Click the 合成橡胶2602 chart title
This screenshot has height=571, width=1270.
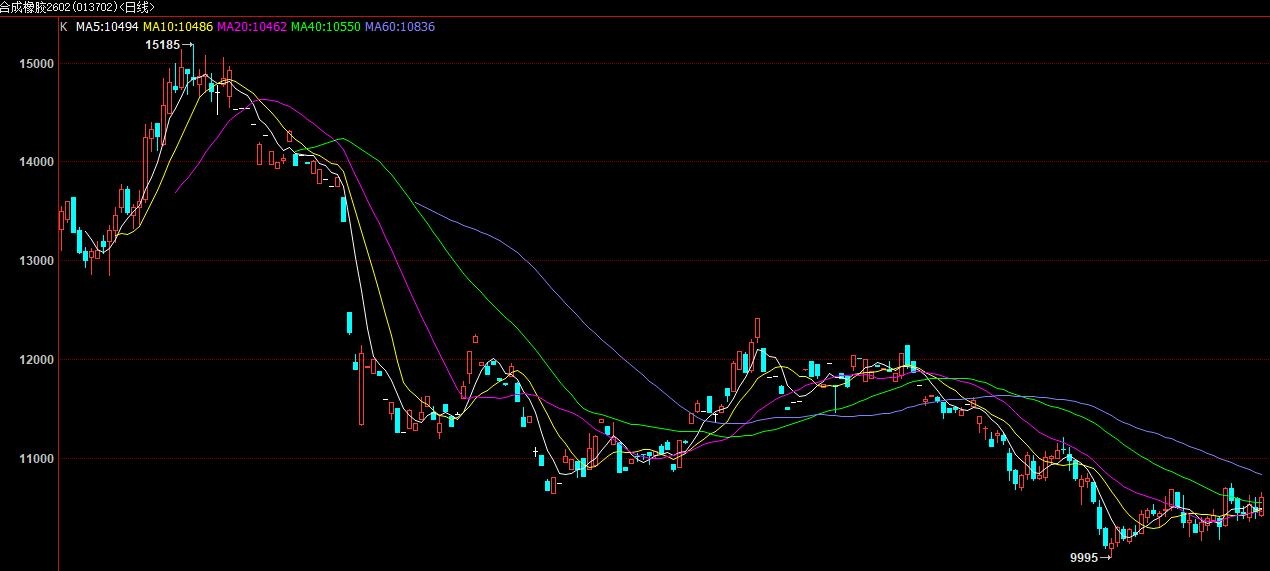coord(76,7)
